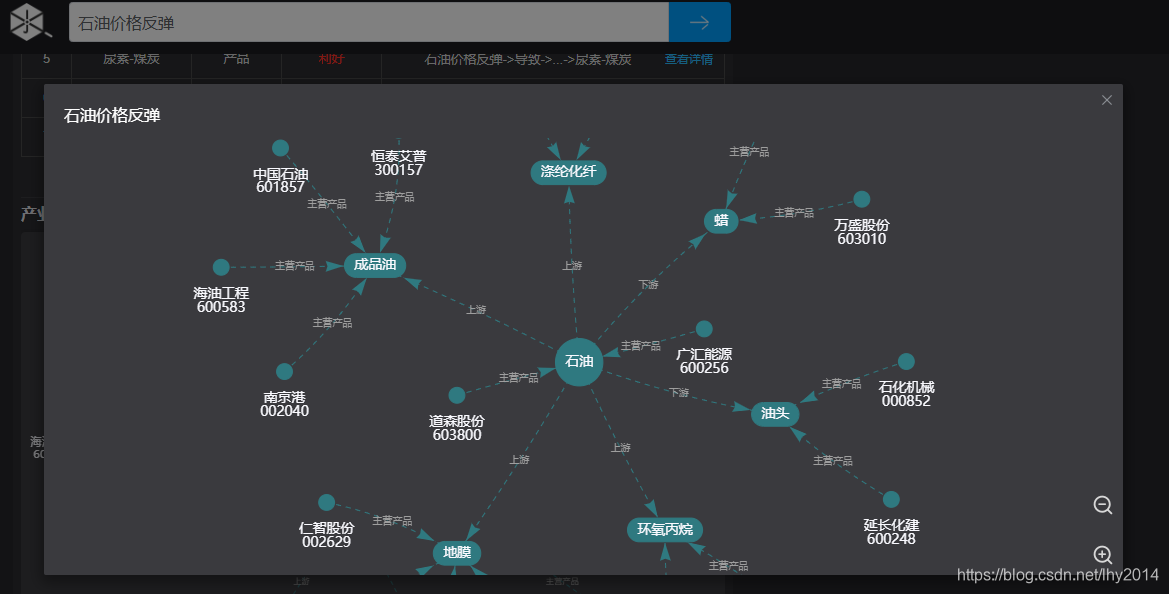Click the 延长化建 600248 node circle

pos(891,499)
